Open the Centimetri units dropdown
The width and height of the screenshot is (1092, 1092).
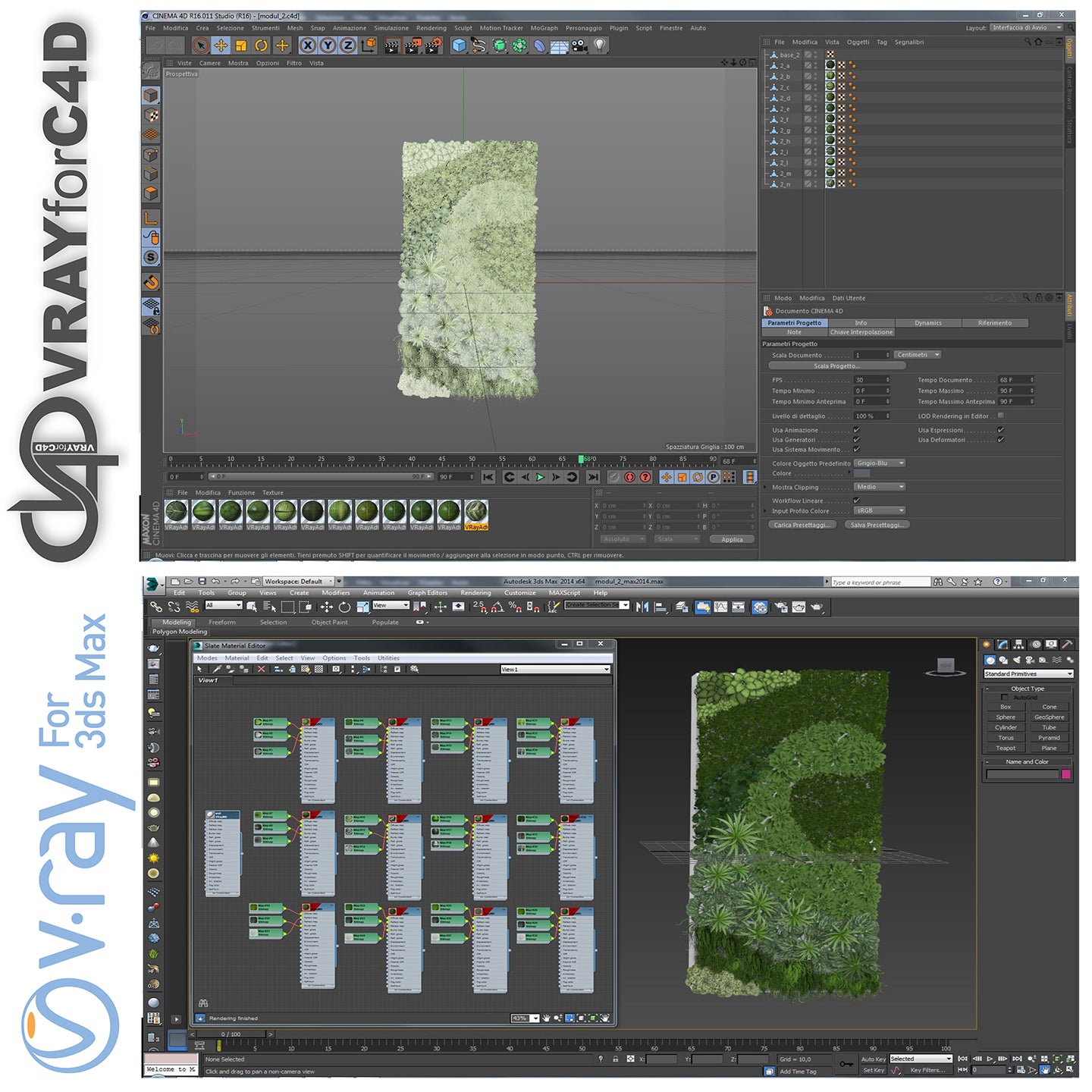coord(917,355)
